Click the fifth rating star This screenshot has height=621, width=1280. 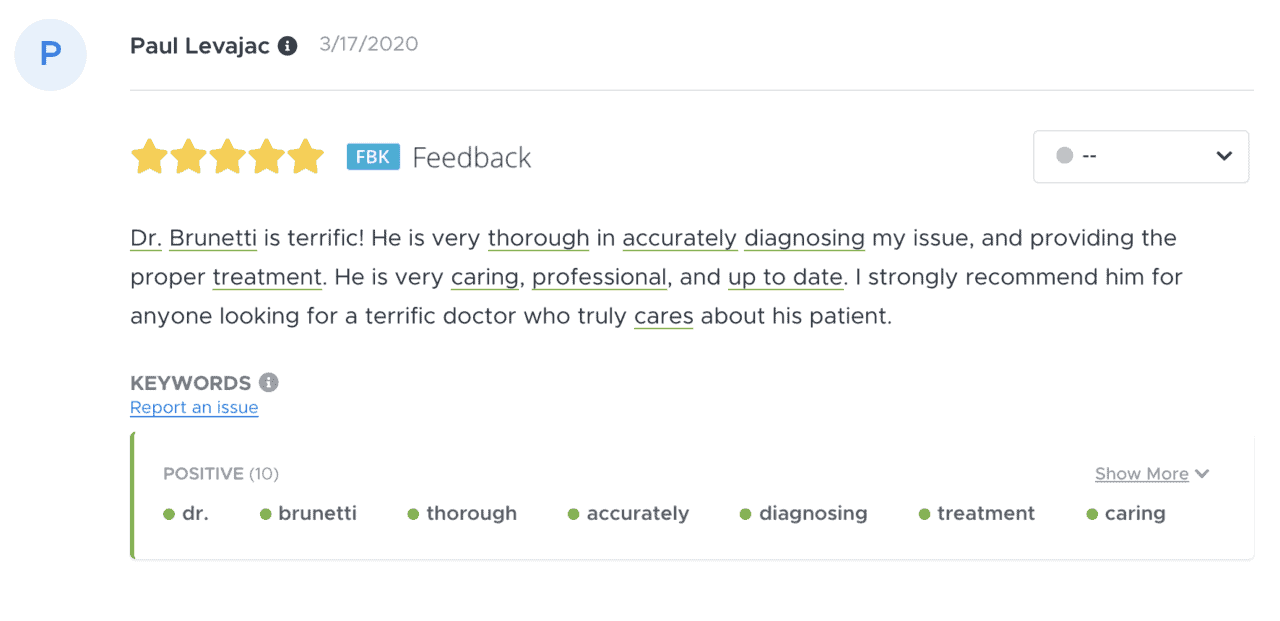pyautogui.click(x=306, y=156)
